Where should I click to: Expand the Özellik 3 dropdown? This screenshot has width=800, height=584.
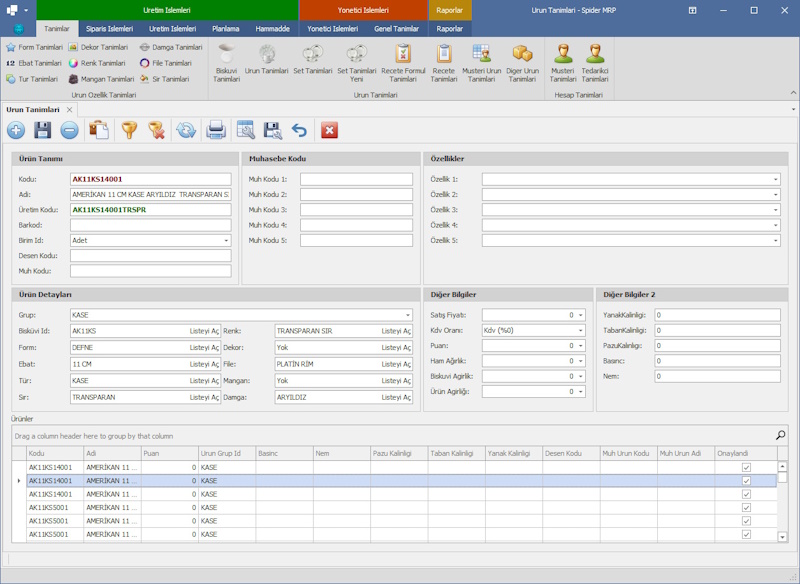click(x=776, y=210)
